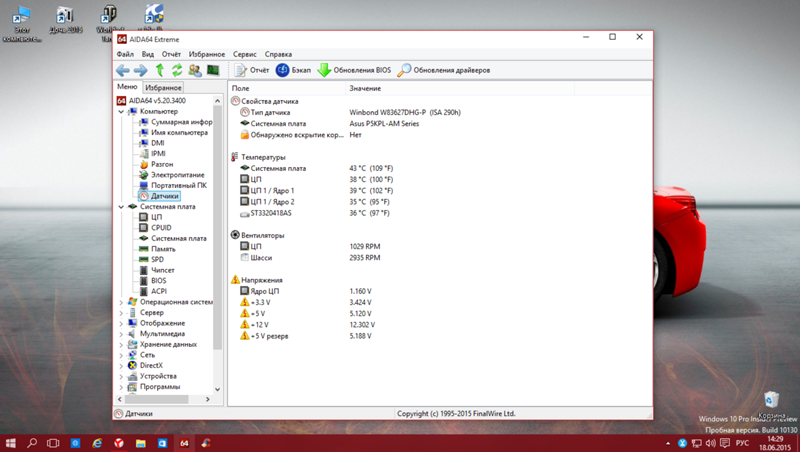Expand the Операционная система tree node
The width and height of the screenshot is (800, 452).
tap(121, 302)
